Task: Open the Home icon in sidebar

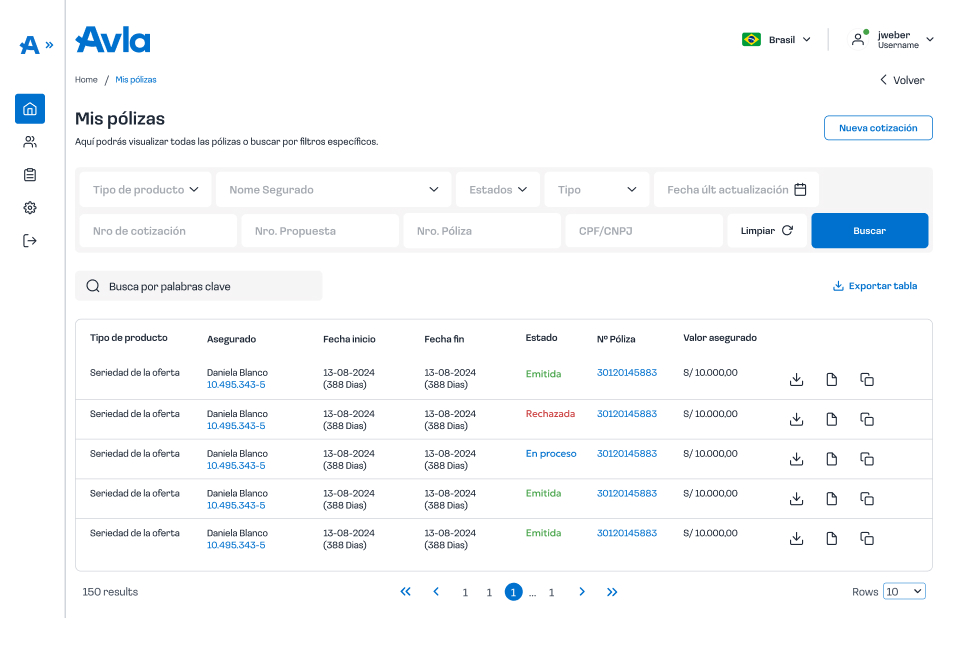Action: point(30,109)
